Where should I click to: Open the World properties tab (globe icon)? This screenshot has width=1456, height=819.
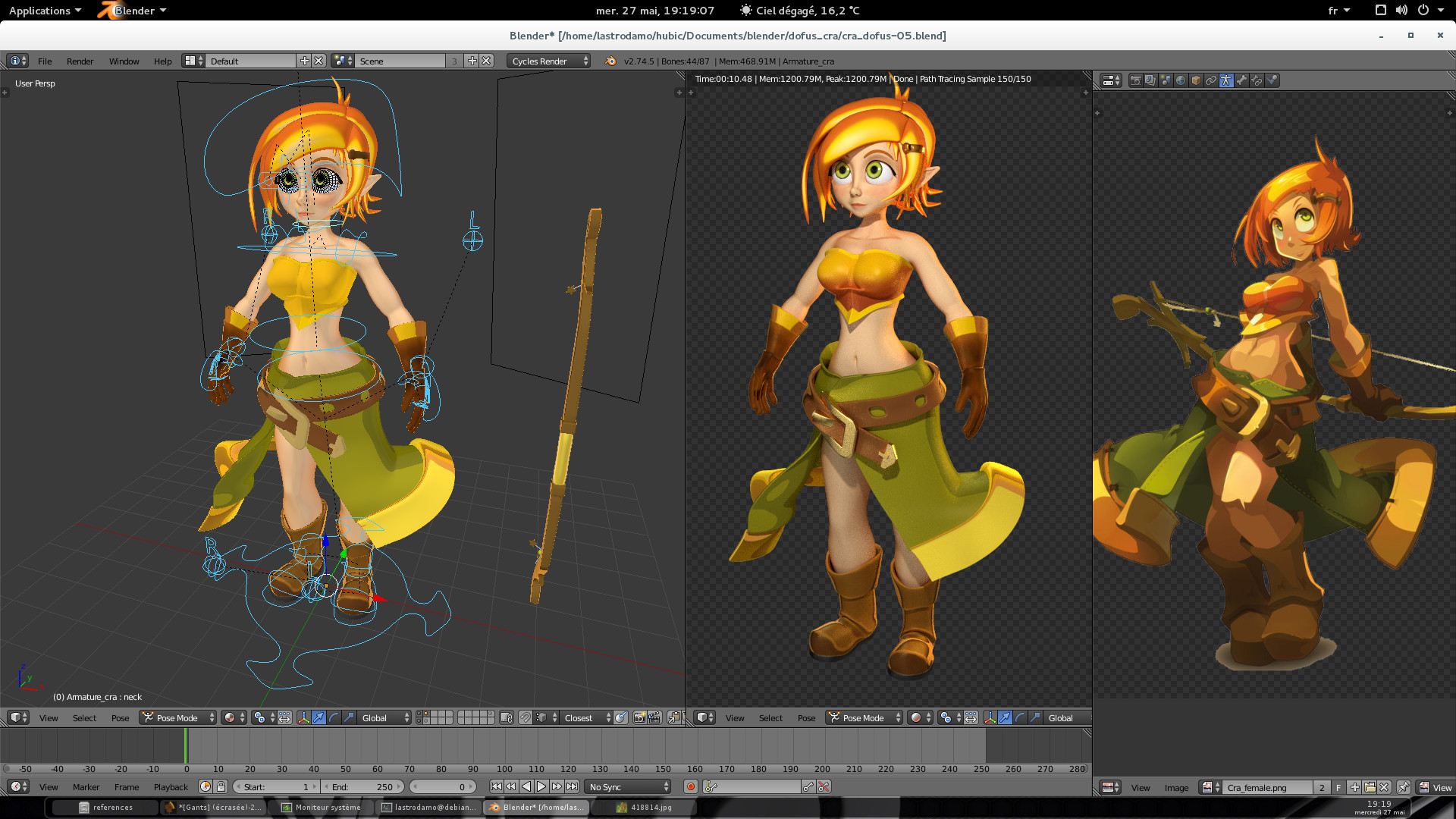pos(1181,80)
